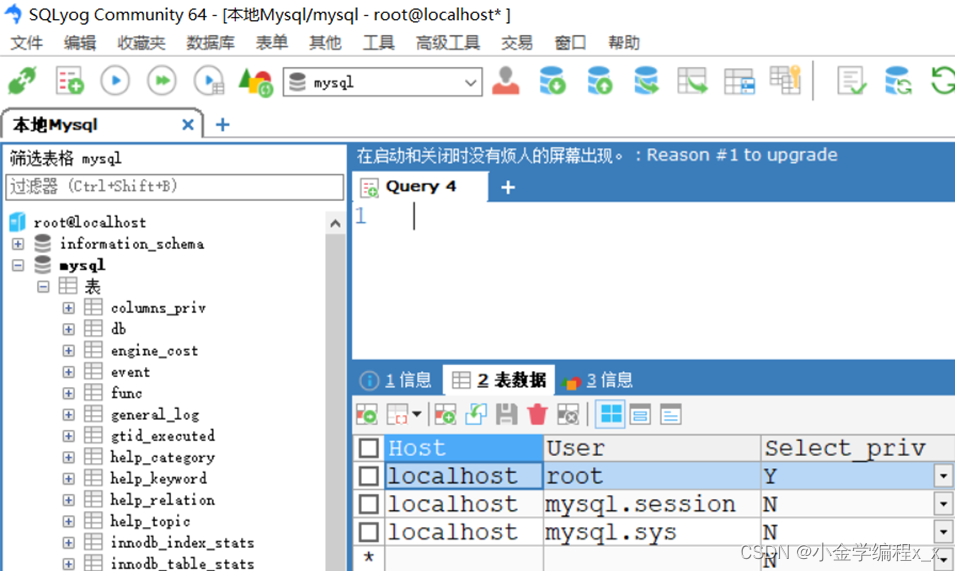Viewport: 955px width, 571px height.
Task: Expand the columns_priv table node
Action: (x=69, y=308)
